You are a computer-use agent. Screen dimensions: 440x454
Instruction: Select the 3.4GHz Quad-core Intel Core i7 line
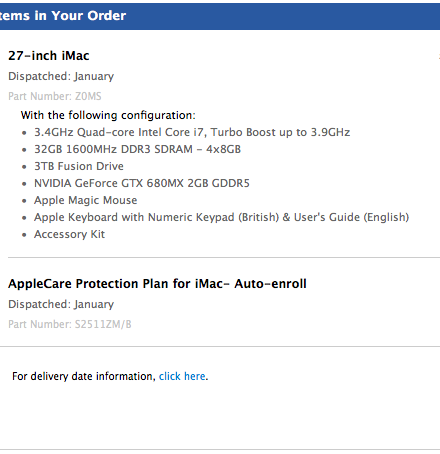[x=192, y=132]
